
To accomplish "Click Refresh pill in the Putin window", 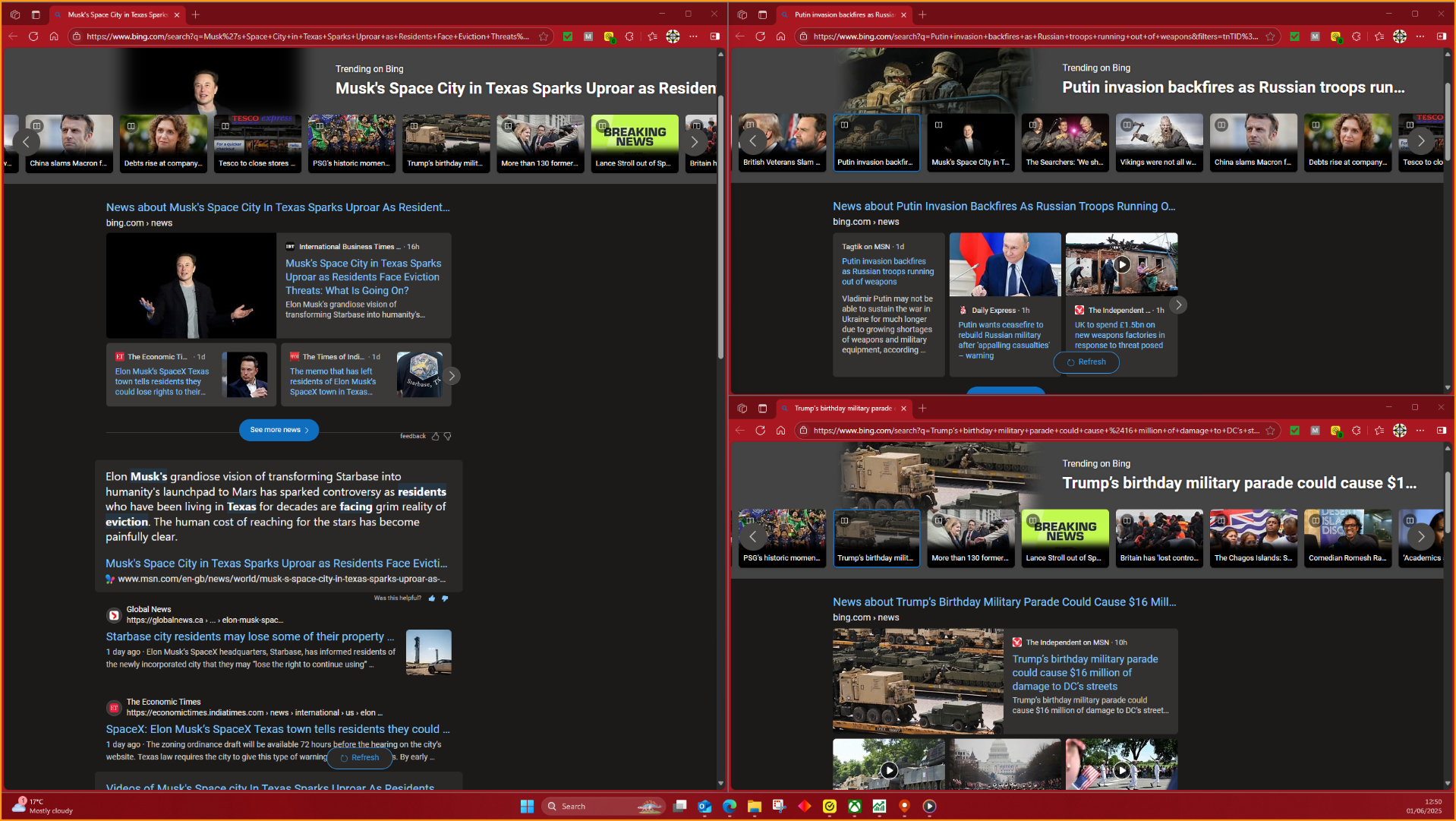I will click(x=1086, y=362).
